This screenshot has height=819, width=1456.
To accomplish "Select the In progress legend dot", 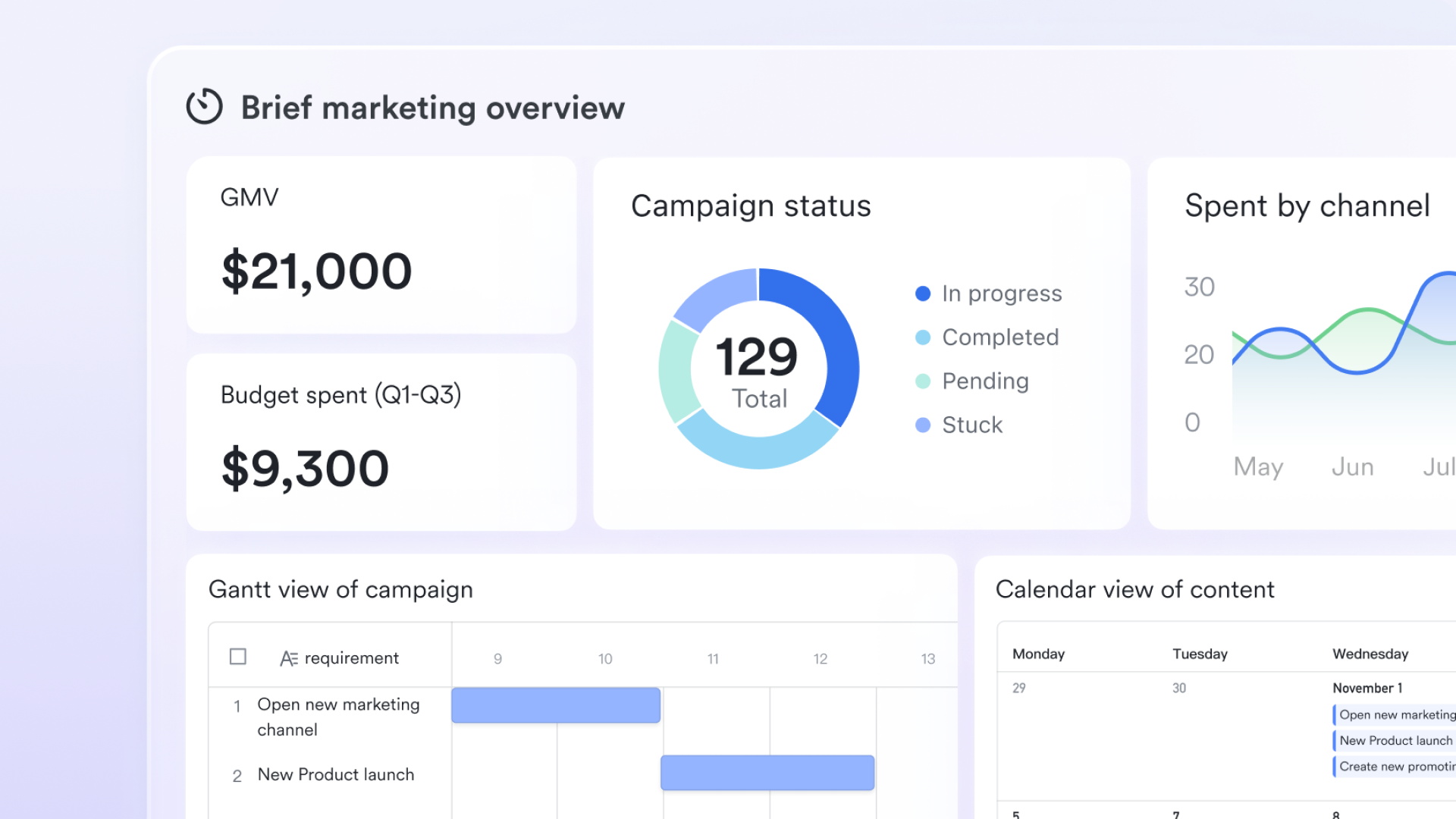I will coord(923,293).
